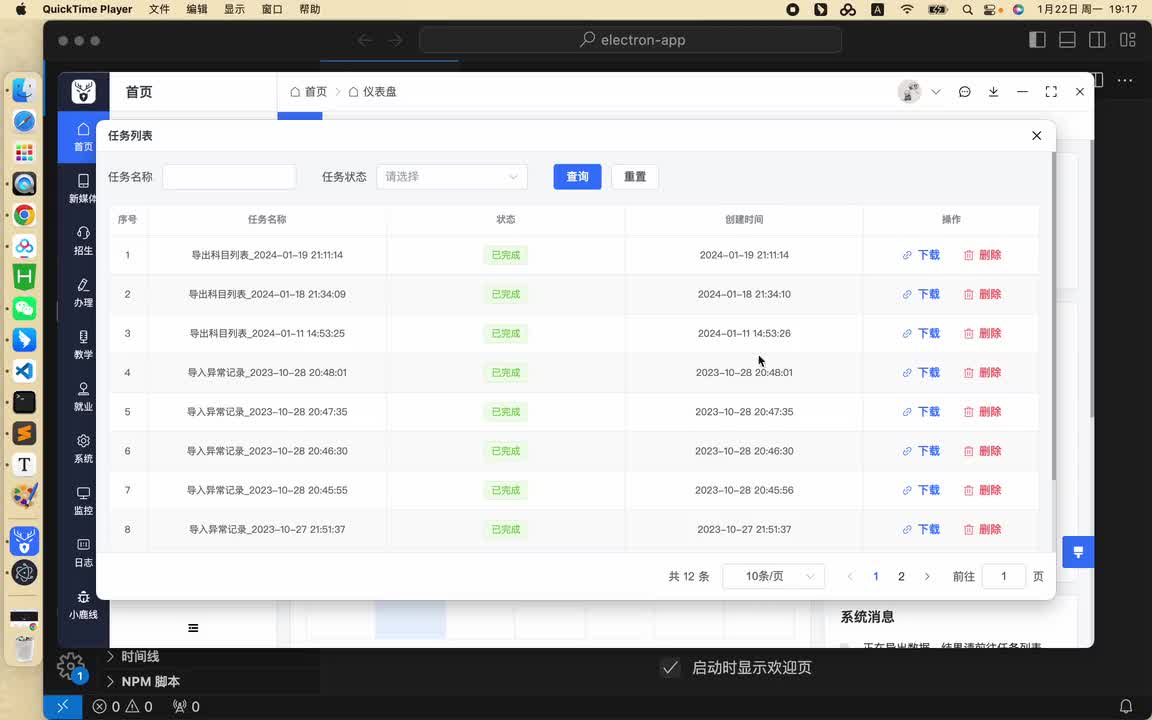
Task: Open the 帮助 menu in menu bar
Action: (309, 10)
